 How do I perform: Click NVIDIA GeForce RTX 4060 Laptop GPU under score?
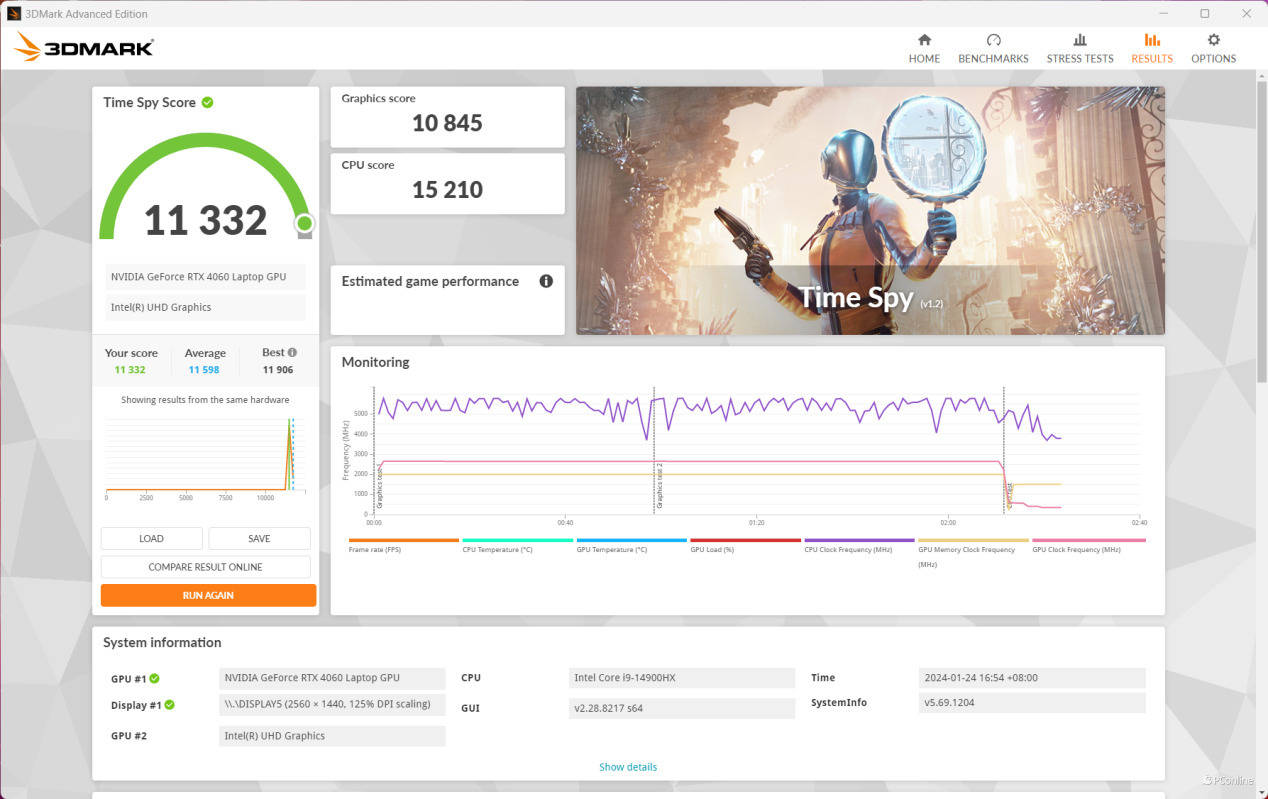(205, 277)
